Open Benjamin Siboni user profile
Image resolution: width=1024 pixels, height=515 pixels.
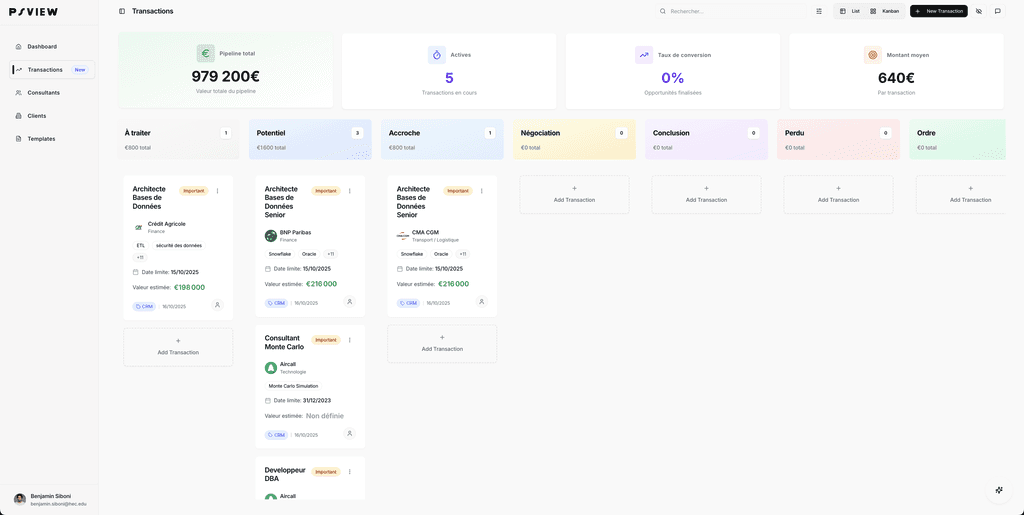tap(50, 499)
